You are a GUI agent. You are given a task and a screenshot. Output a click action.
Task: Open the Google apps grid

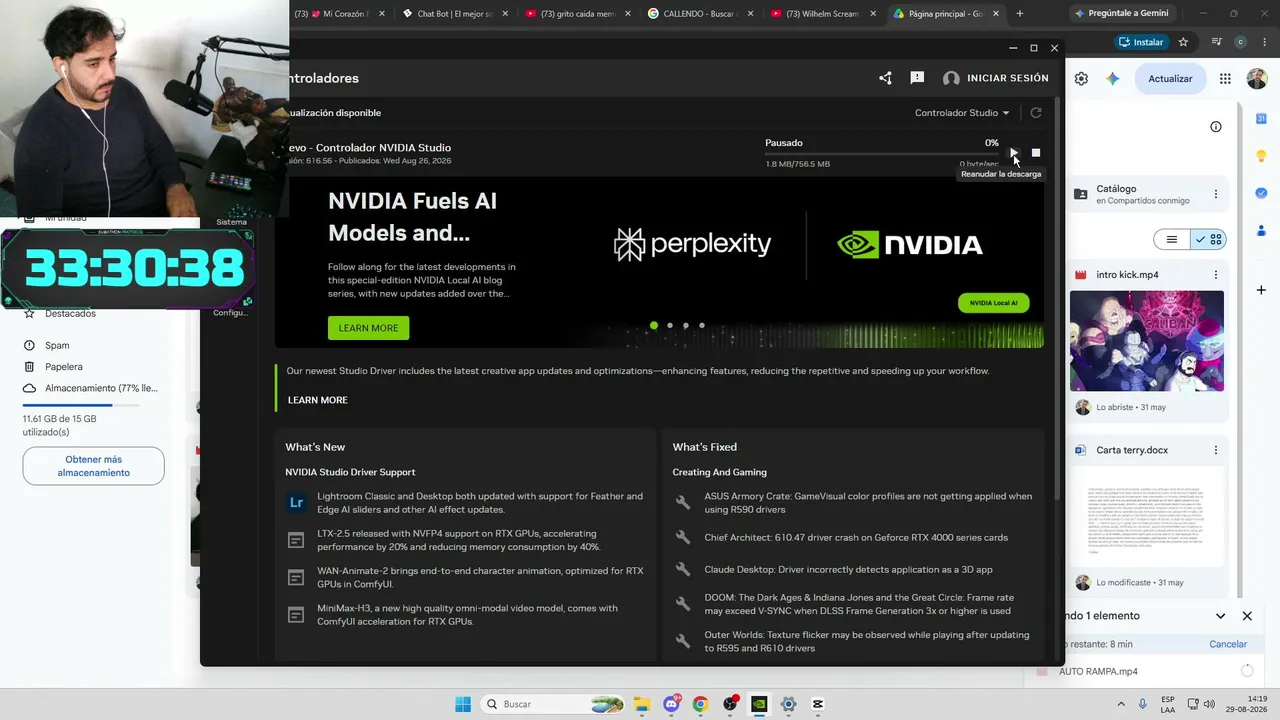pyautogui.click(x=1225, y=78)
